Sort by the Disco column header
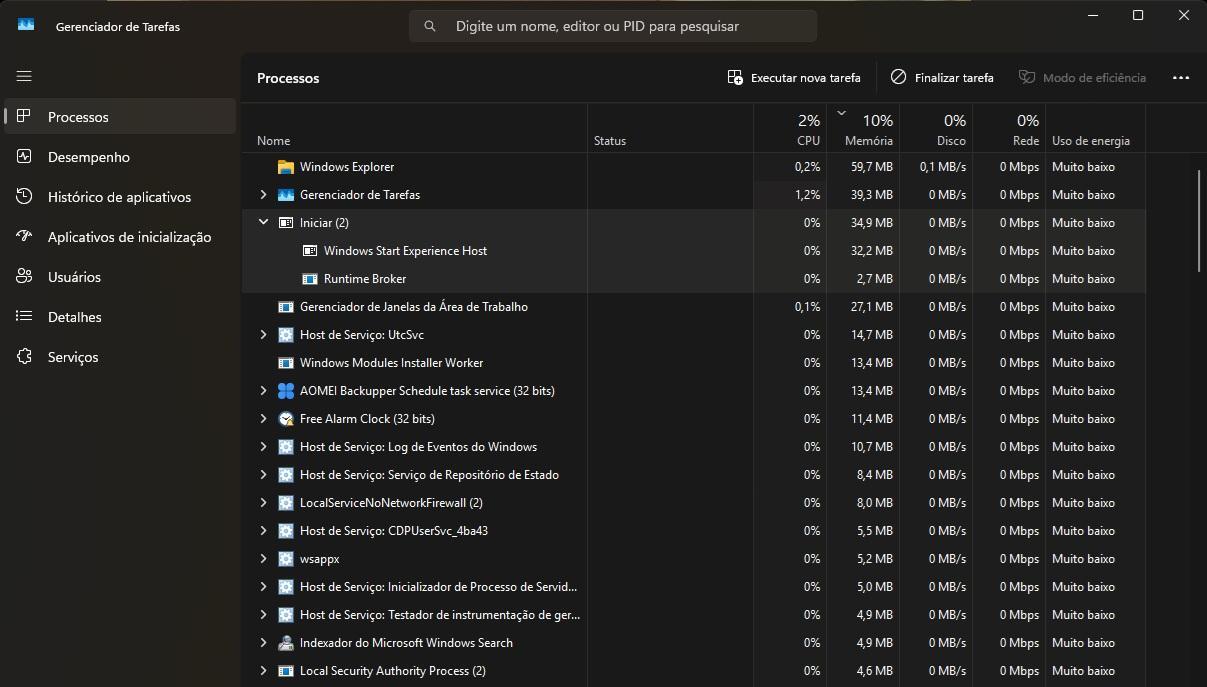This screenshot has width=1207, height=687. pyautogui.click(x=936, y=128)
